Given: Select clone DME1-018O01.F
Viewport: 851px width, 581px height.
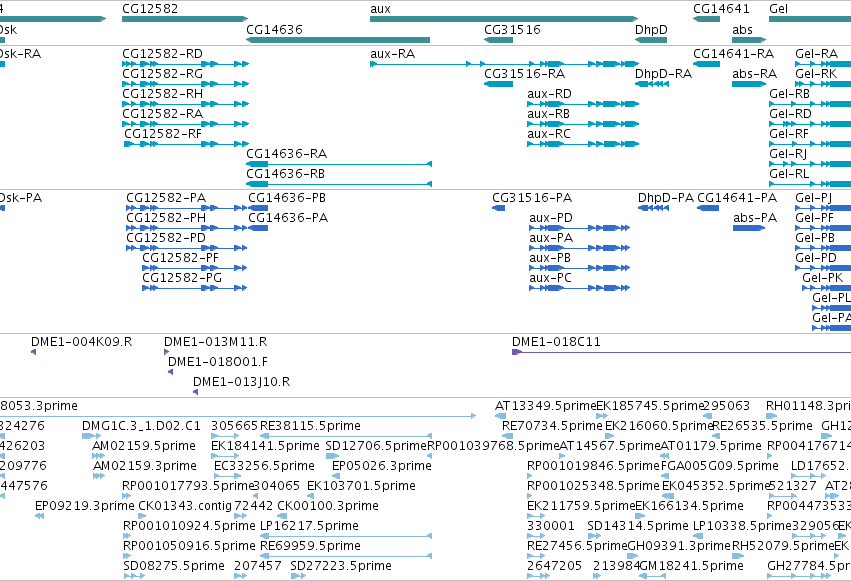Looking at the screenshot, I should [170, 372].
